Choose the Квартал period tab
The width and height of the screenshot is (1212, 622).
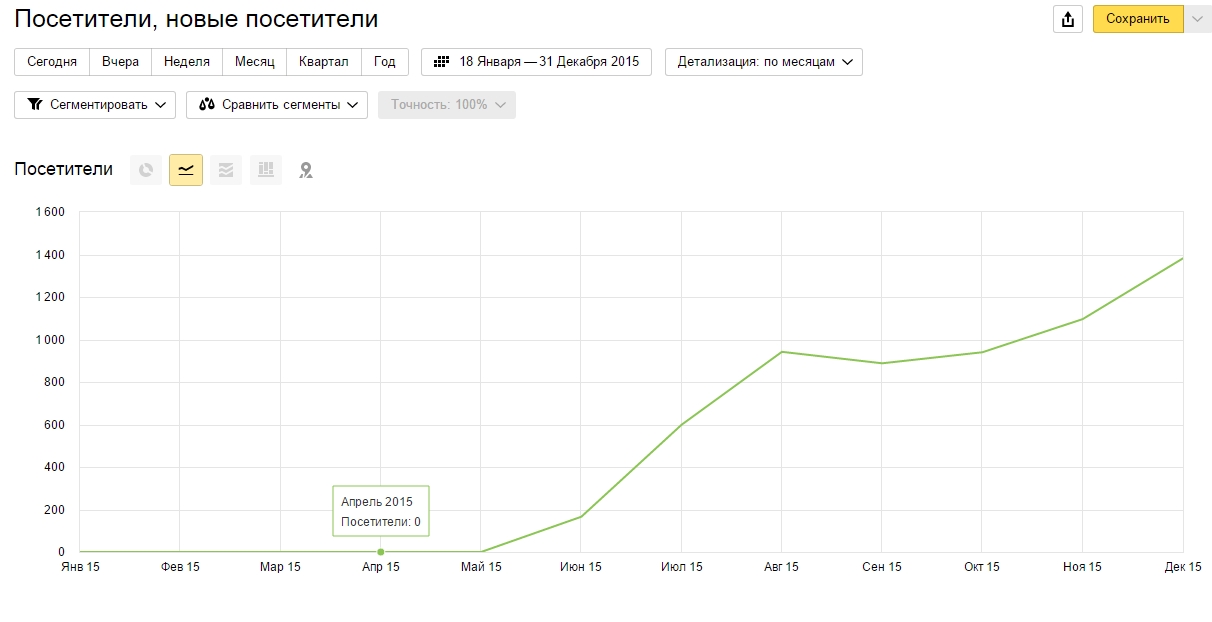(324, 62)
